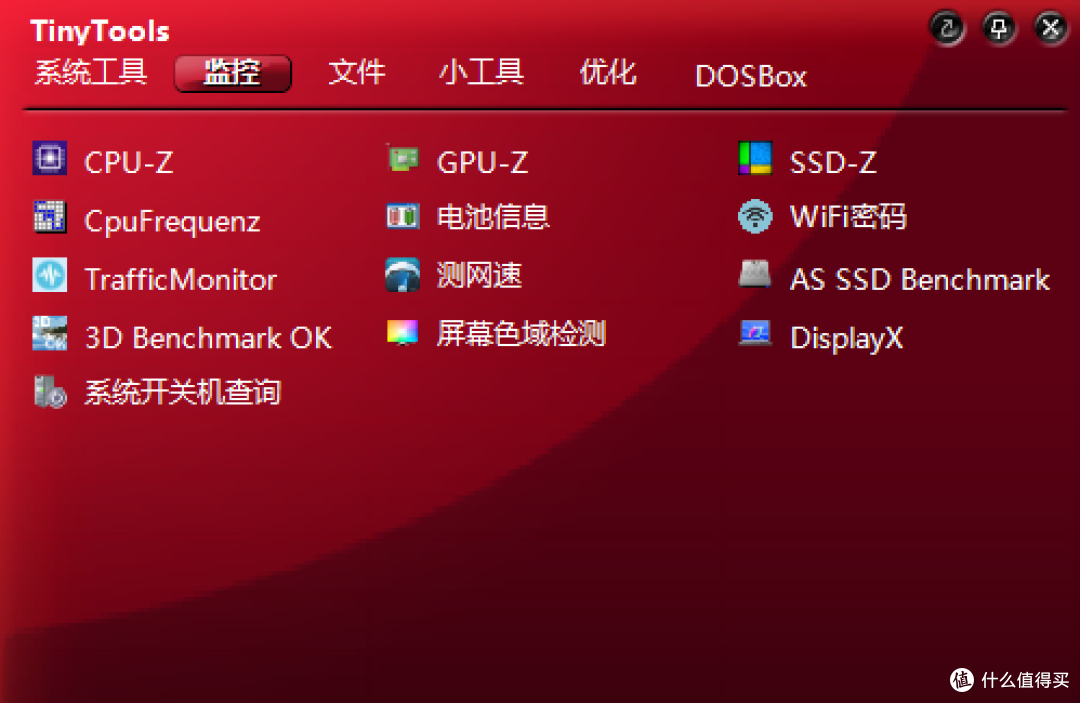Launch the CpuFrequenz icon
Screen dimensions: 1080x703
50,217
